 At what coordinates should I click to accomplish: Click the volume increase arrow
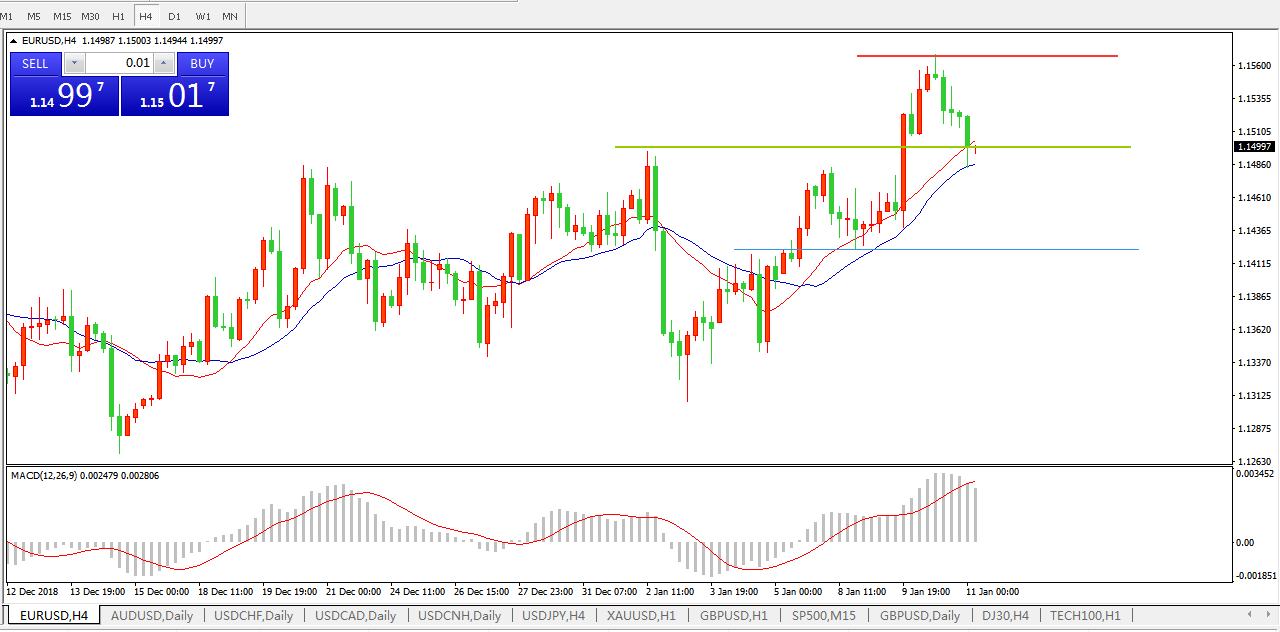[163, 64]
